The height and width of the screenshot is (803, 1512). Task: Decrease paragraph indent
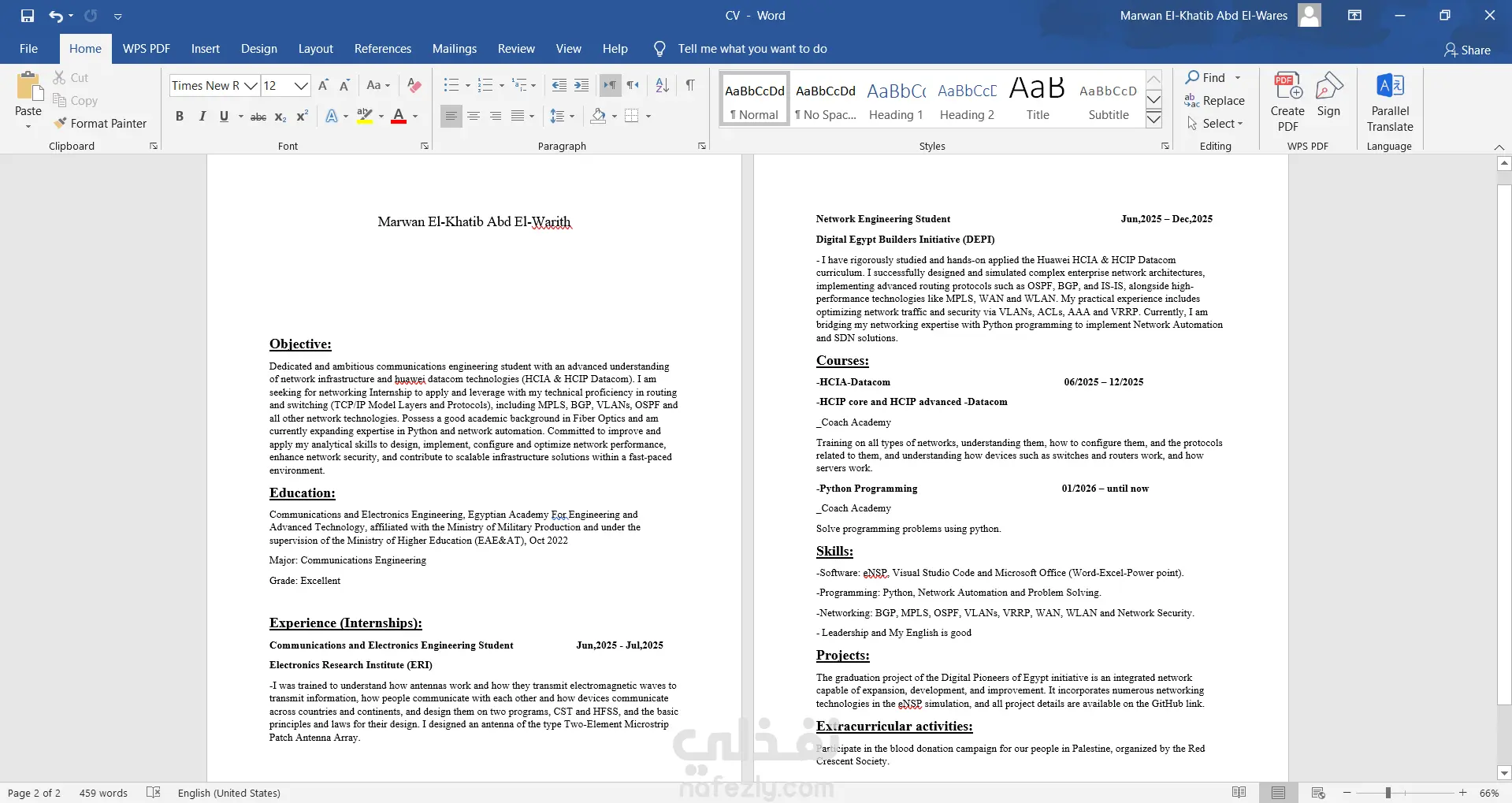(559, 85)
